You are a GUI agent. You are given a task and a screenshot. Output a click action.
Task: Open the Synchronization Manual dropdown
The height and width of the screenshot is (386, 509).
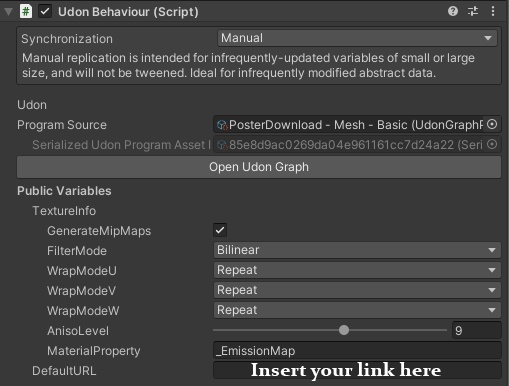[x=357, y=38]
